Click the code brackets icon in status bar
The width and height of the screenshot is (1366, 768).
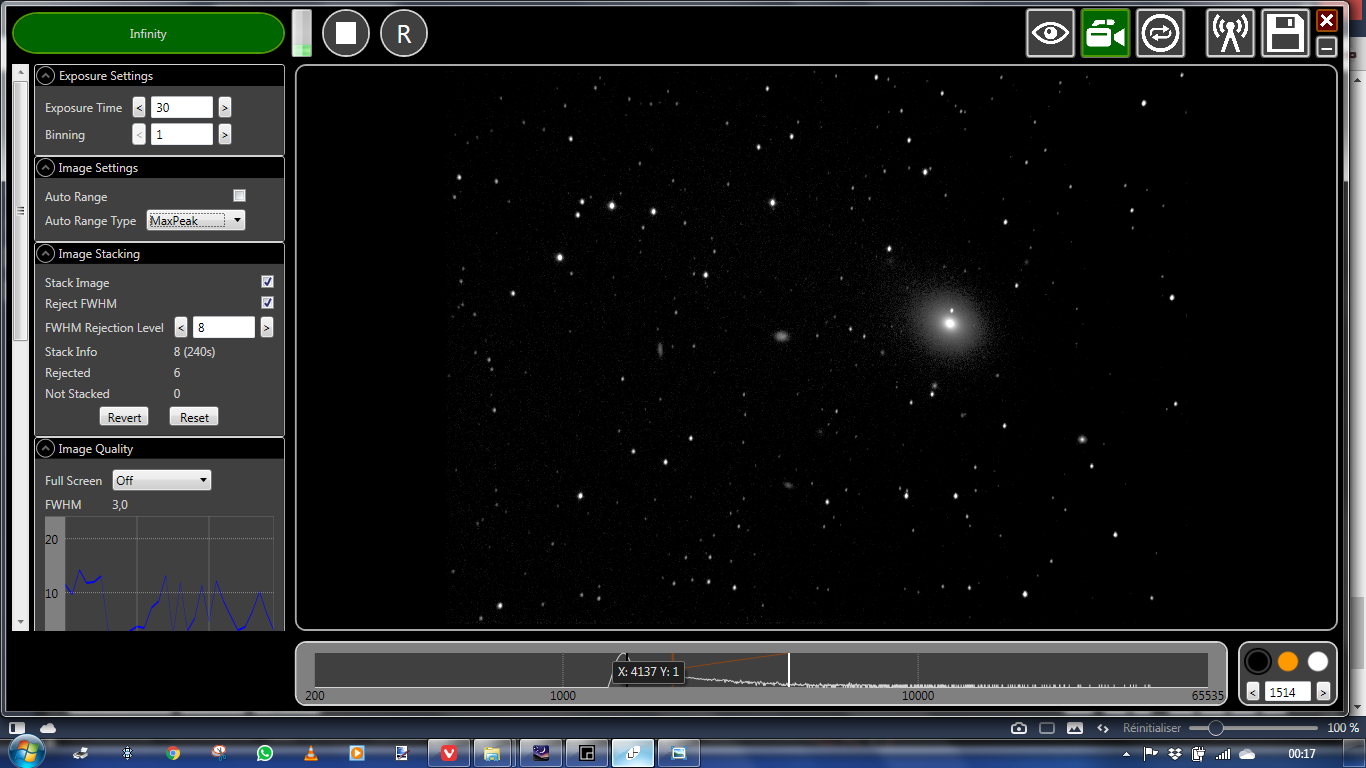pyautogui.click(x=1103, y=728)
